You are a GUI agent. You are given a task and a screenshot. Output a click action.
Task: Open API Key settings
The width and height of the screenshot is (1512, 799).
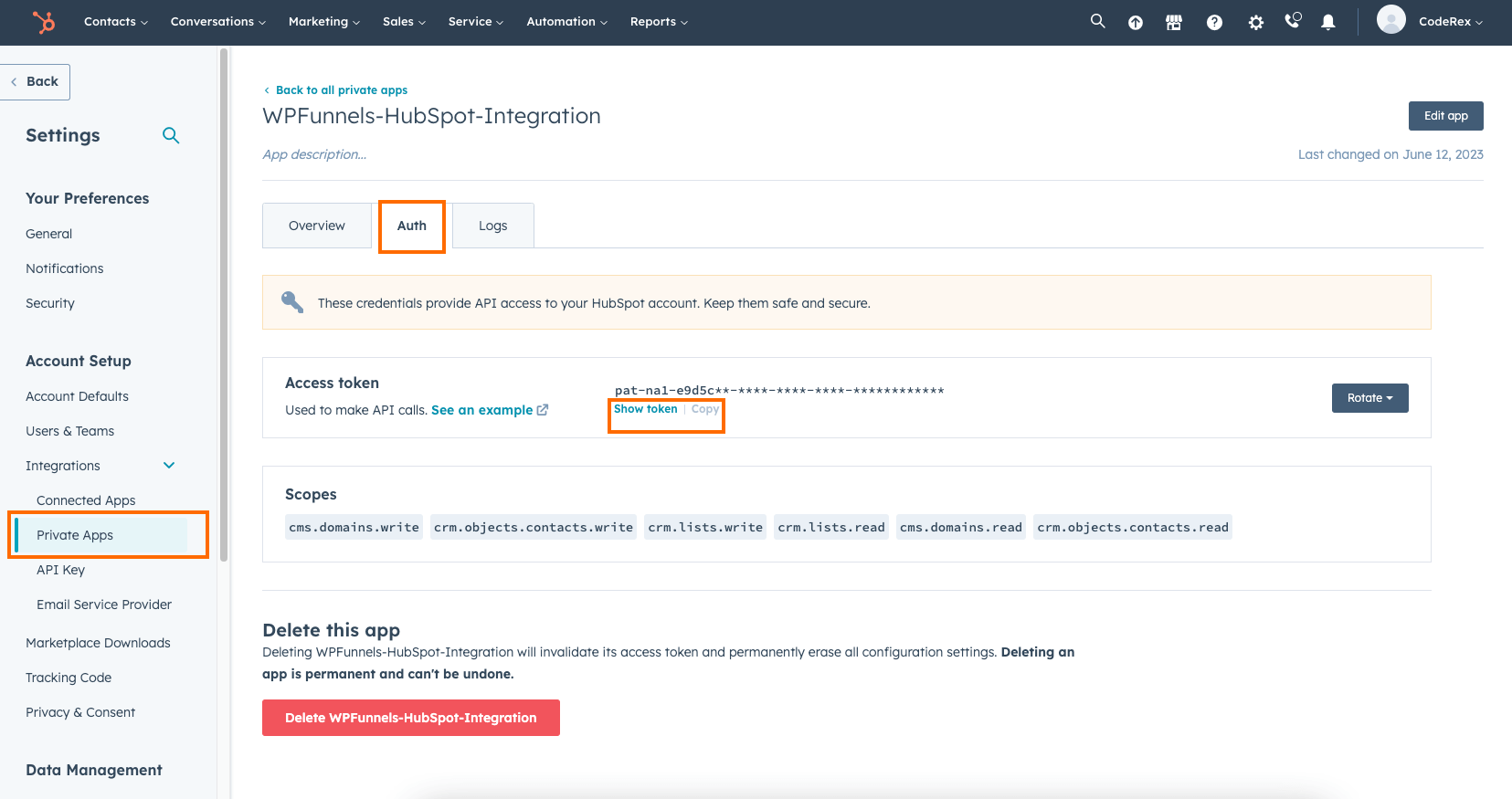pyautogui.click(x=61, y=570)
